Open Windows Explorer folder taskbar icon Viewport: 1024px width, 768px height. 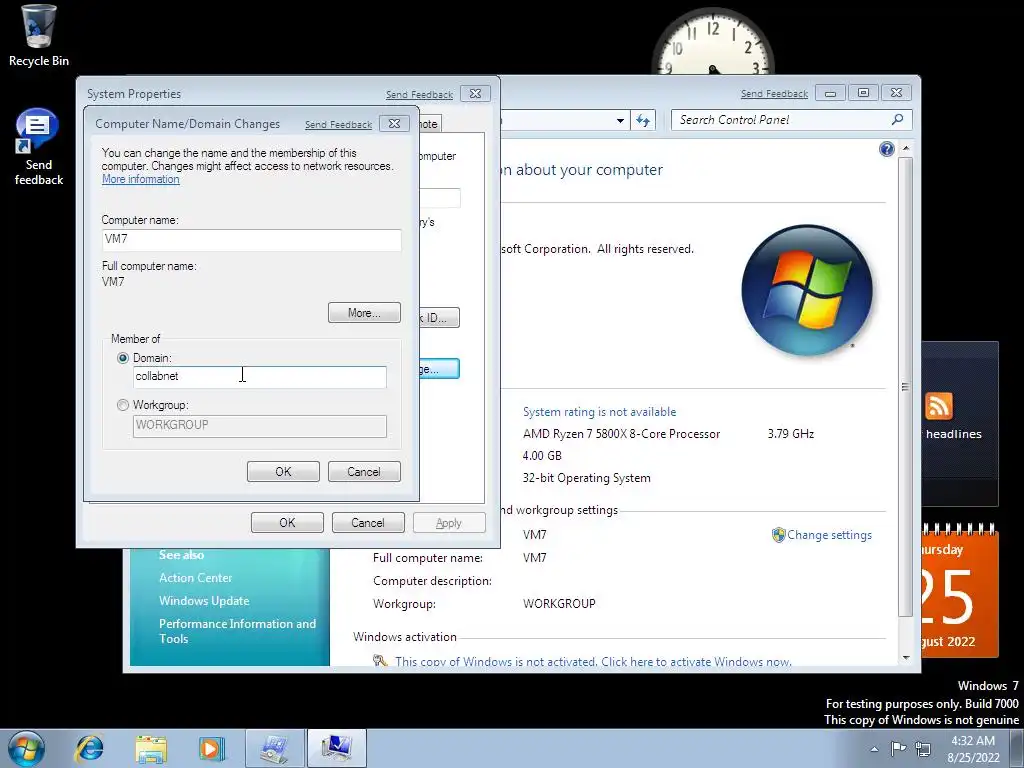tap(151, 748)
